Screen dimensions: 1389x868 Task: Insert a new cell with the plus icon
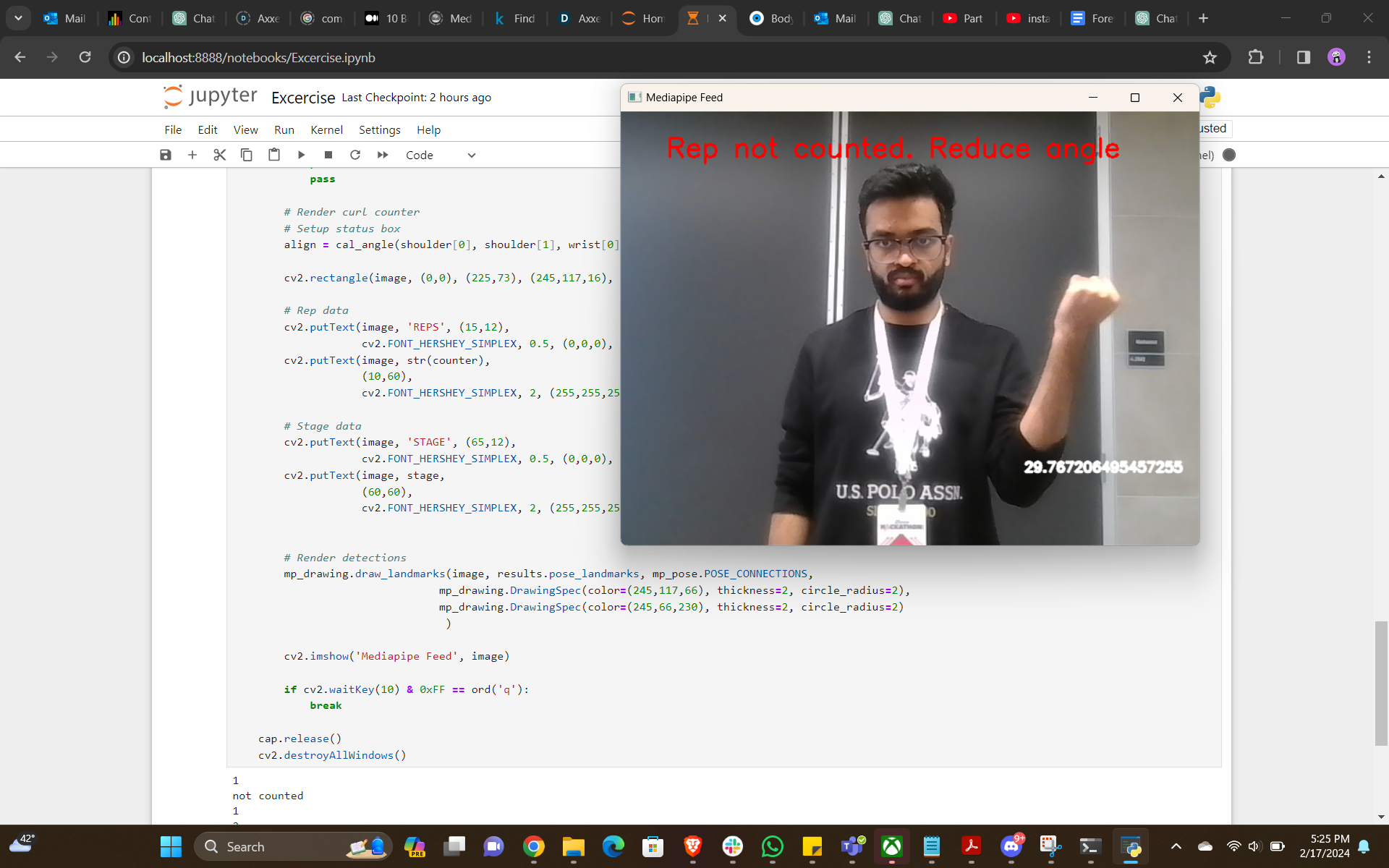[x=192, y=154]
